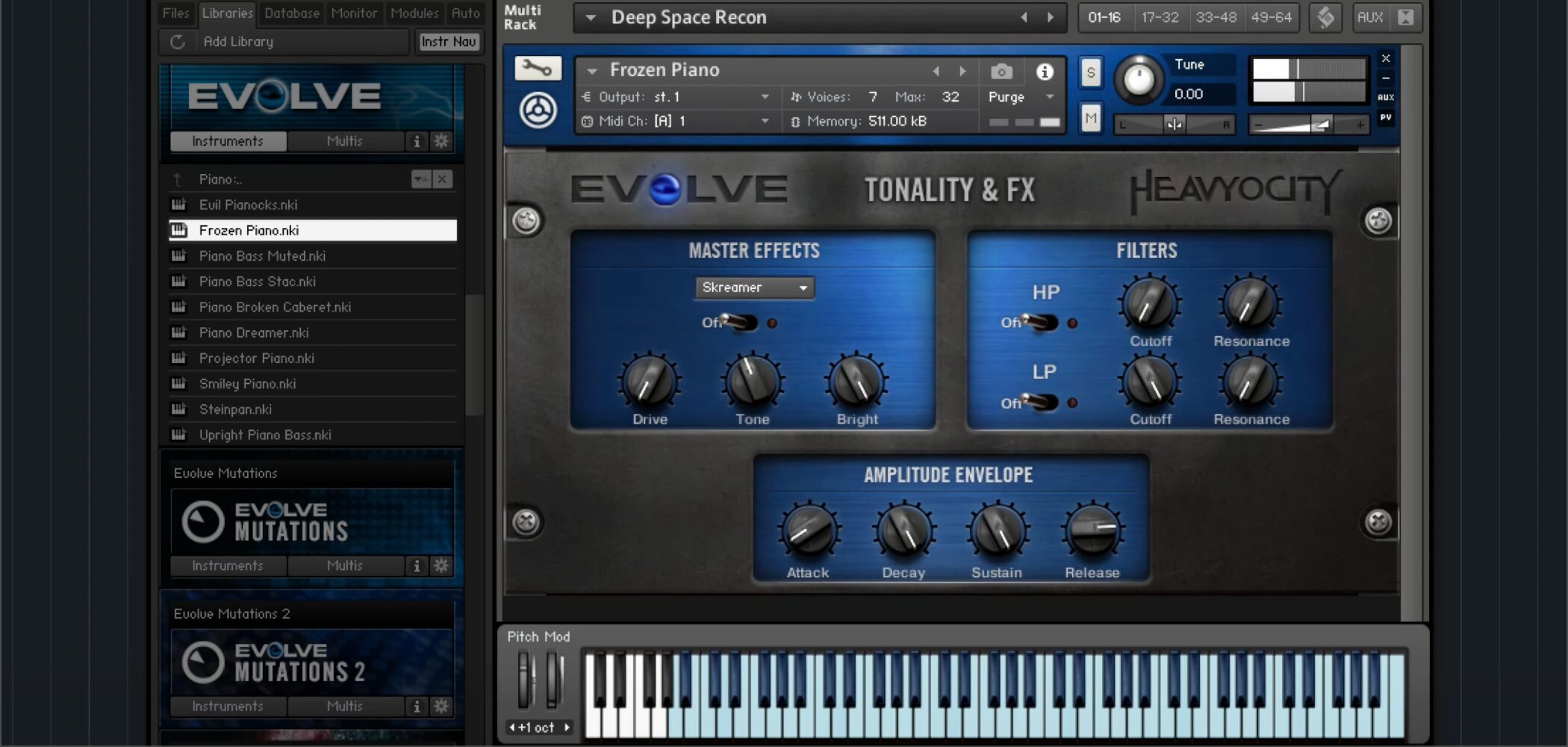Toggle instrument AUX sends icon

[x=1386, y=97]
